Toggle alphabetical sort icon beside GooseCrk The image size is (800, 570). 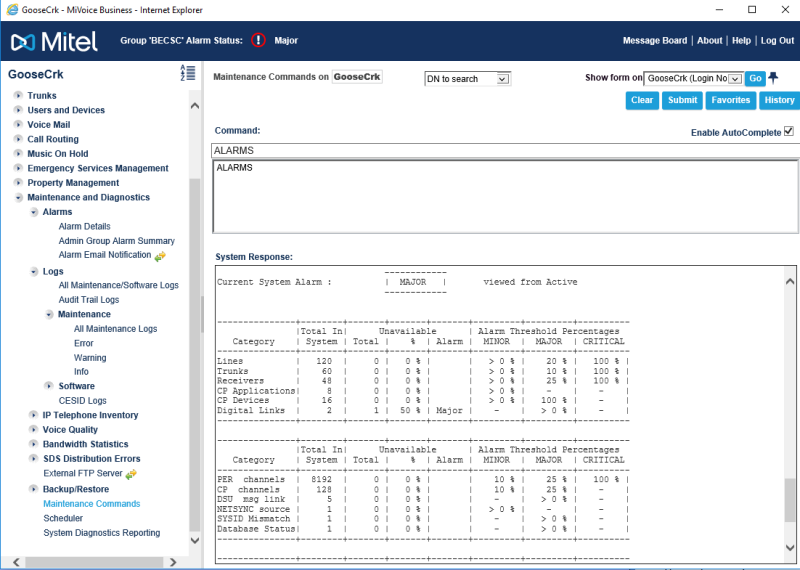point(188,73)
